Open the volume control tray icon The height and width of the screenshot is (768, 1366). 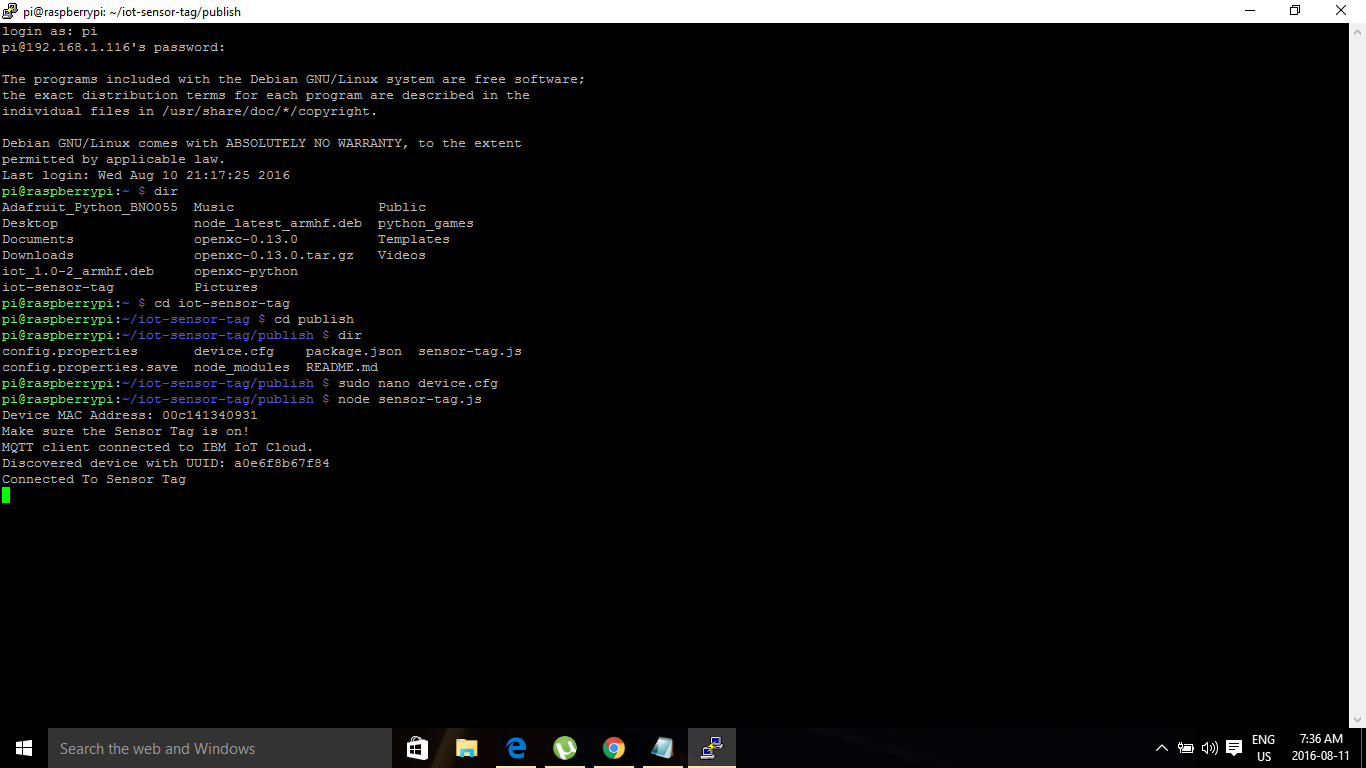tap(1210, 748)
